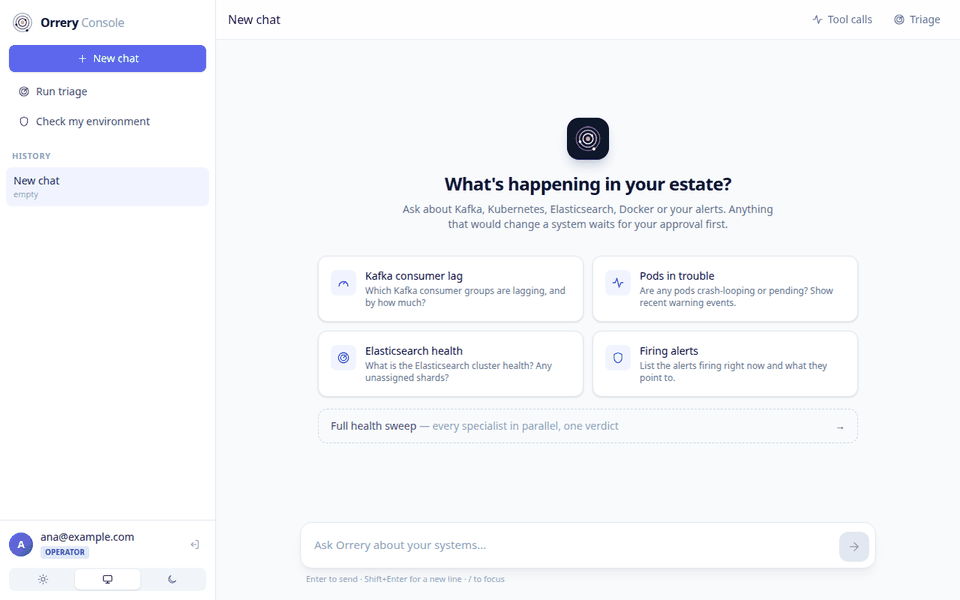Click the HISTORY section label
The width and height of the screenshot is (960, 600).
pos(31,156)
